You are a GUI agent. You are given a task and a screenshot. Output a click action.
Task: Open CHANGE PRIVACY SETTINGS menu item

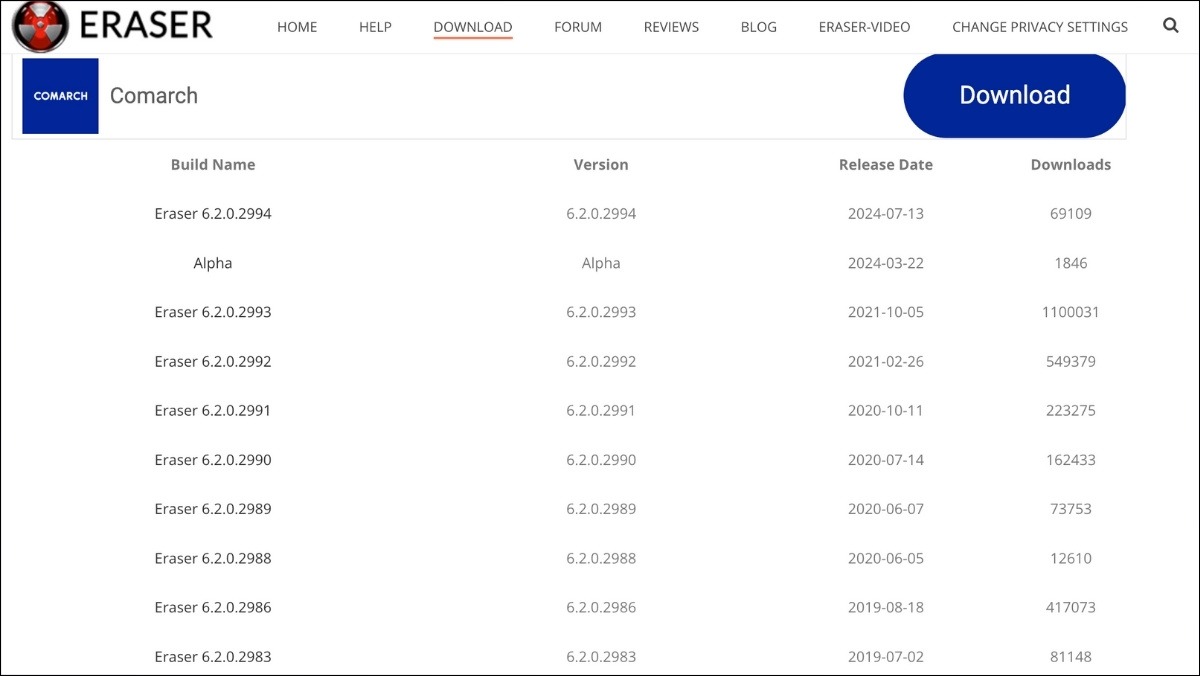[1040, 27]
